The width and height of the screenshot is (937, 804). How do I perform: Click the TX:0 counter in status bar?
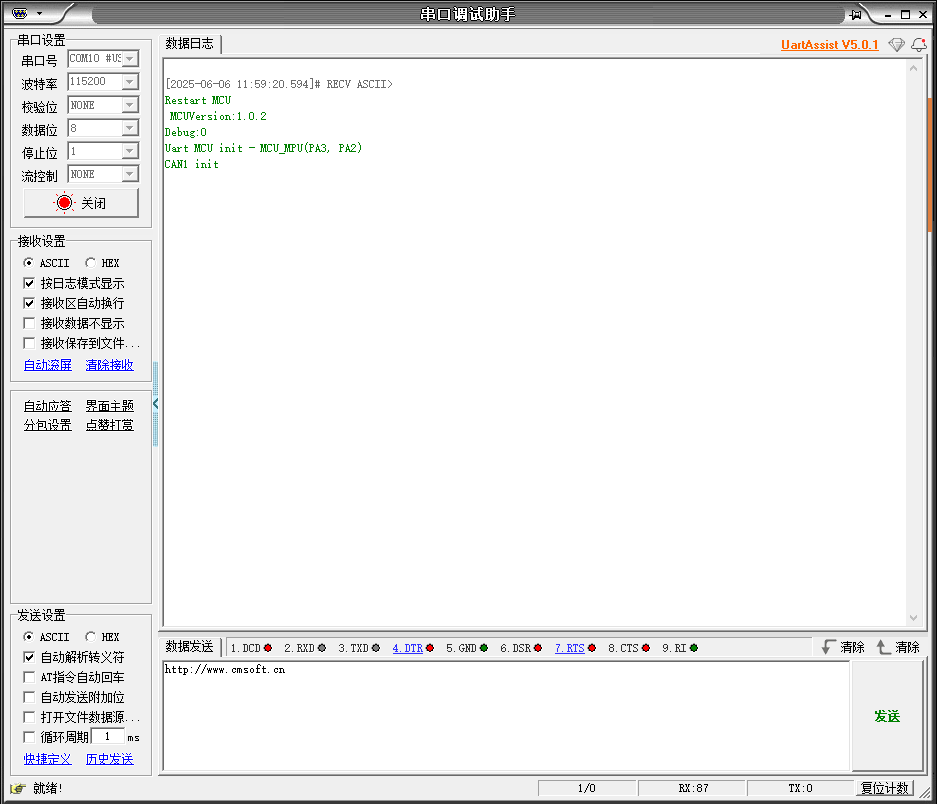pos(800,788)
